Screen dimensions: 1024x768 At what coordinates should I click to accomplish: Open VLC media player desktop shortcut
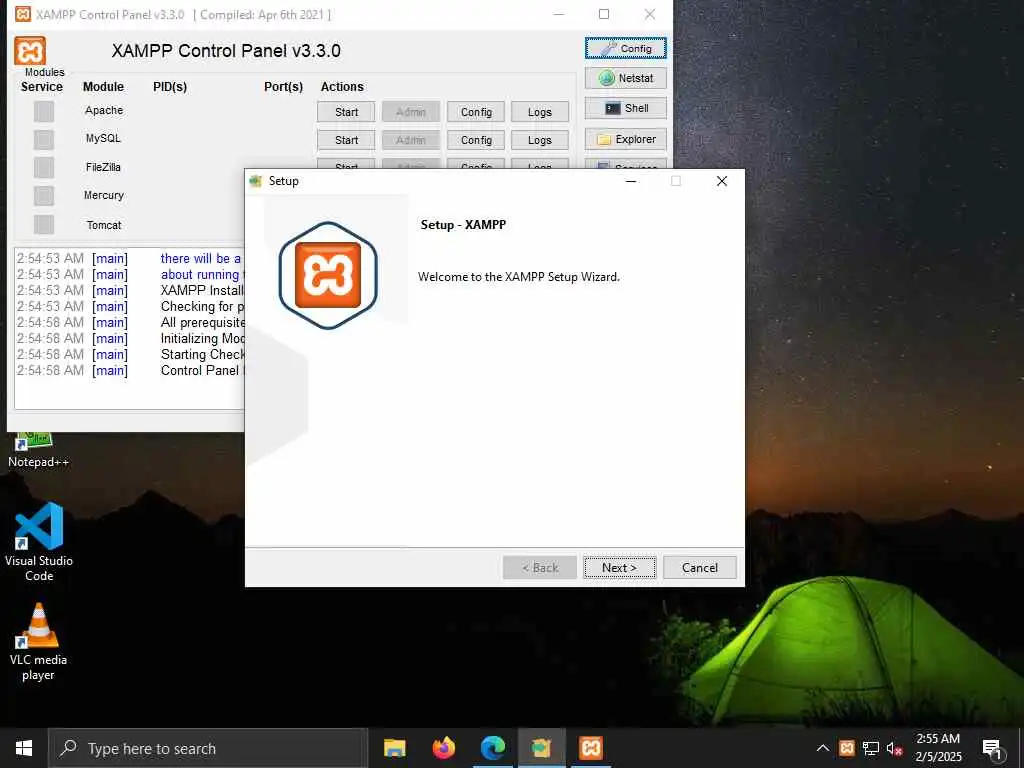click(x=39, y=642)
